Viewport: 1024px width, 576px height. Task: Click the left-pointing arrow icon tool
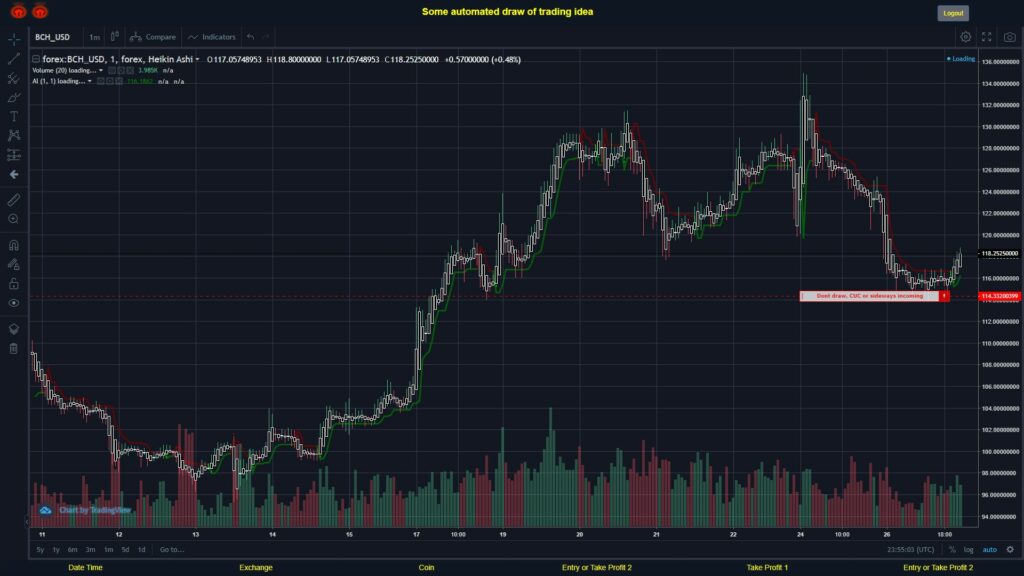pos(14,174)
